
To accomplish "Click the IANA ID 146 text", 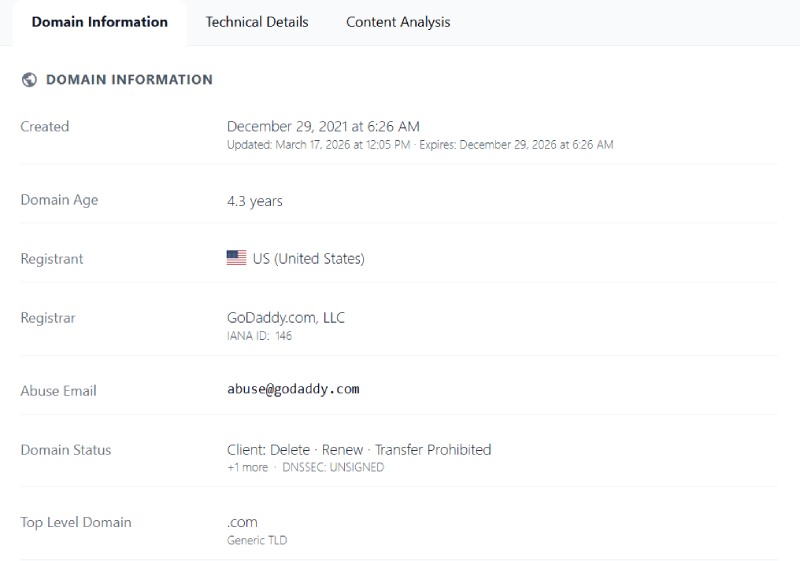I will click(x=259, y=336).
